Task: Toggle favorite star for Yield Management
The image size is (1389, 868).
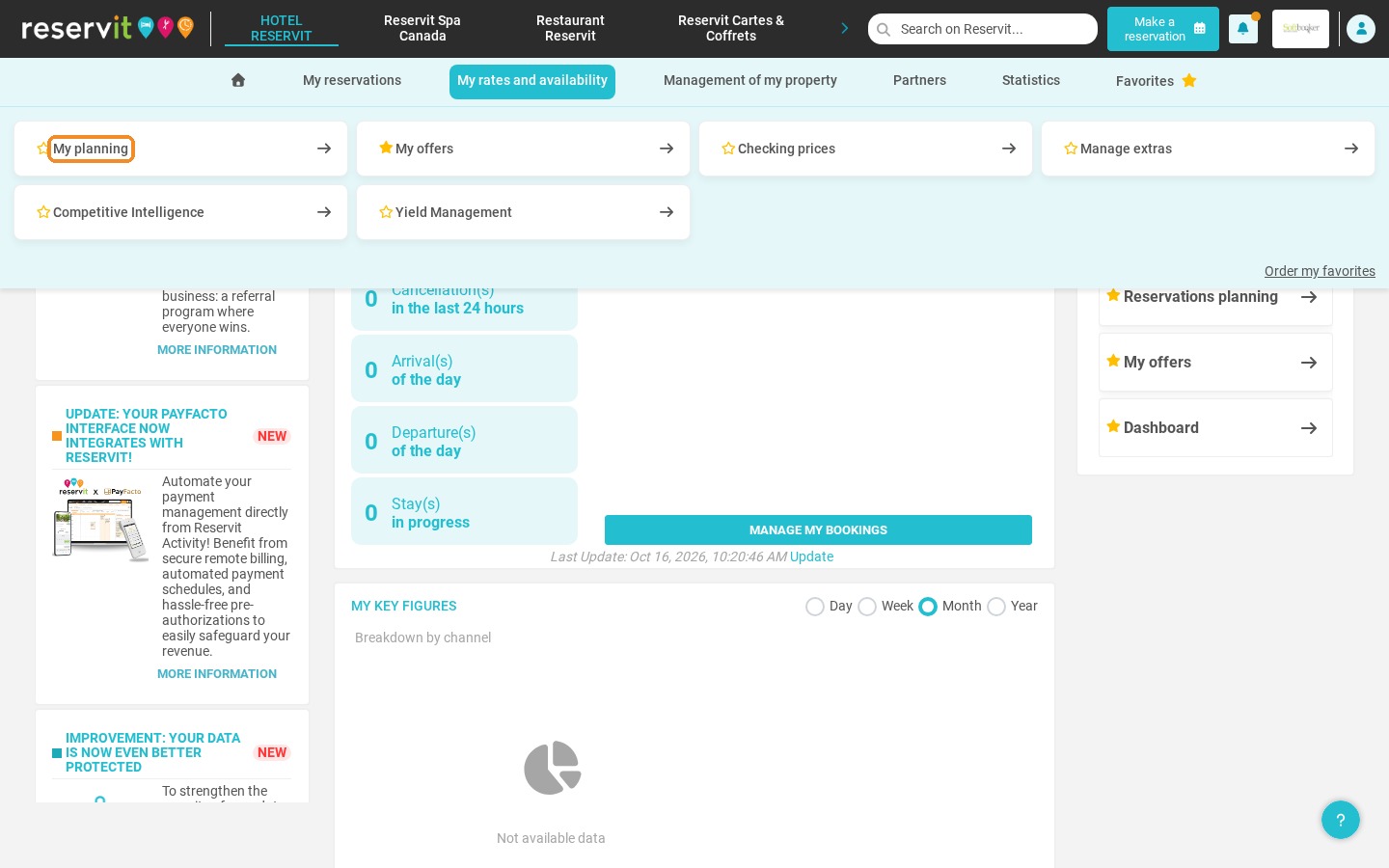Action: coord(386,212)
